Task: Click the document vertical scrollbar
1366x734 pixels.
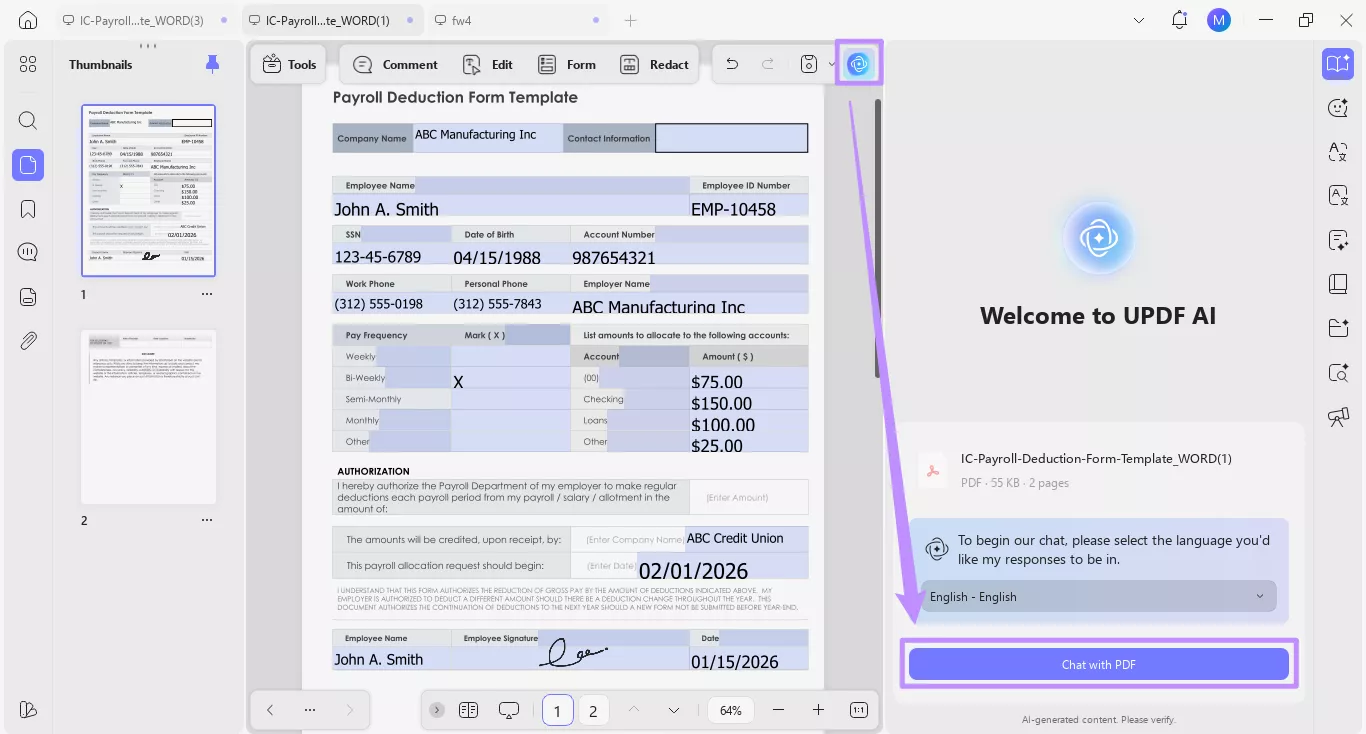Action: click(x=878, y=237)
